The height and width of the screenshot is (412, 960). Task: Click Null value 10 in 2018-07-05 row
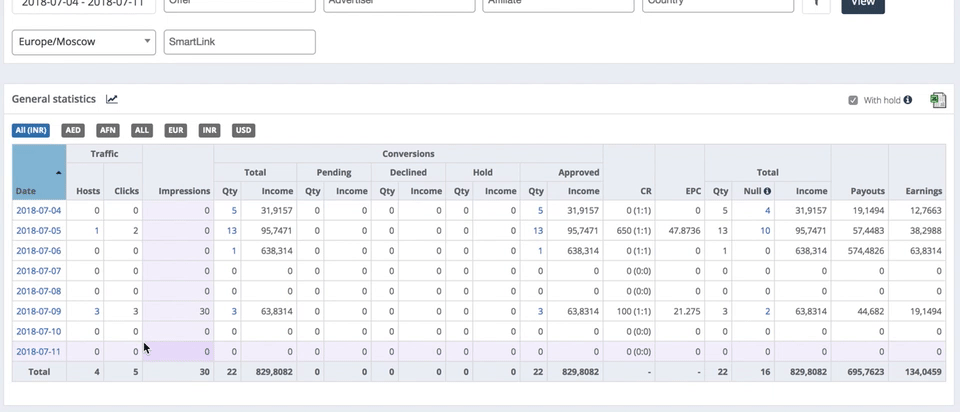pos(765,231)
